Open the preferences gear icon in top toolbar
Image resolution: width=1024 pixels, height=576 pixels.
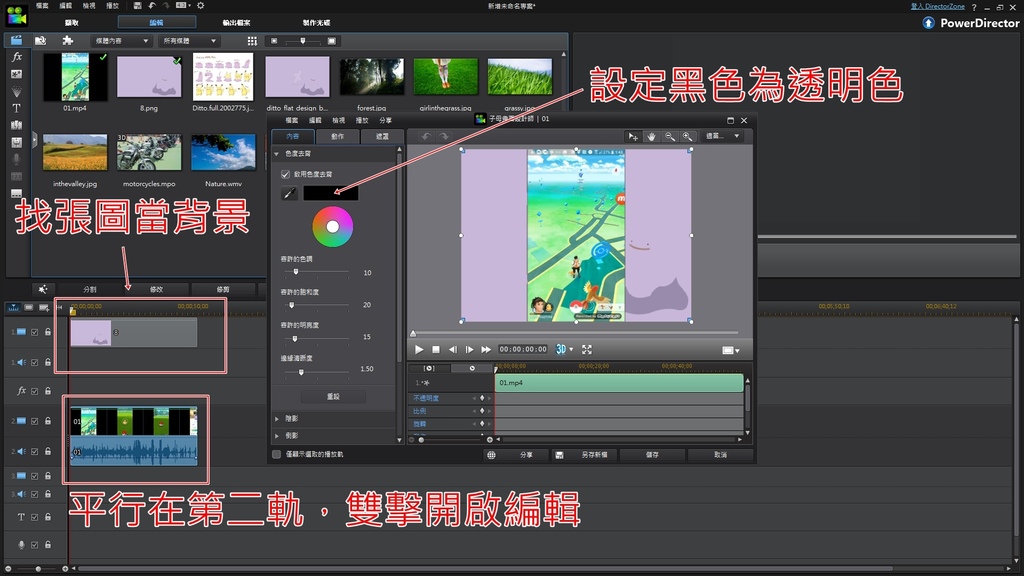[200, 6]
